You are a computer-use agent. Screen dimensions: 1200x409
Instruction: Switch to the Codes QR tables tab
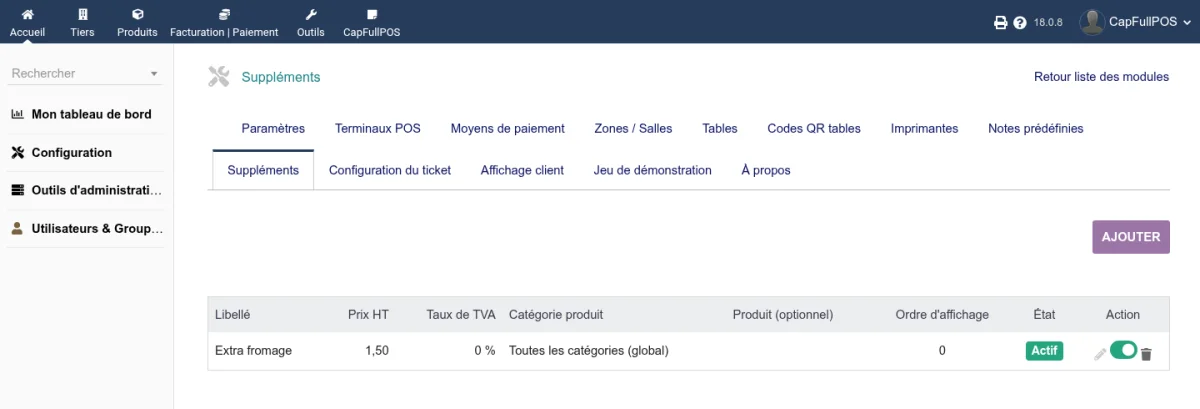tap(814, 128)
